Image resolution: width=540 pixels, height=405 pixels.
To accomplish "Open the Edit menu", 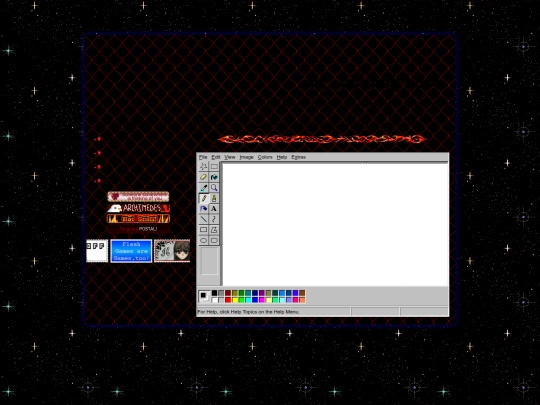I will (216, 157).
